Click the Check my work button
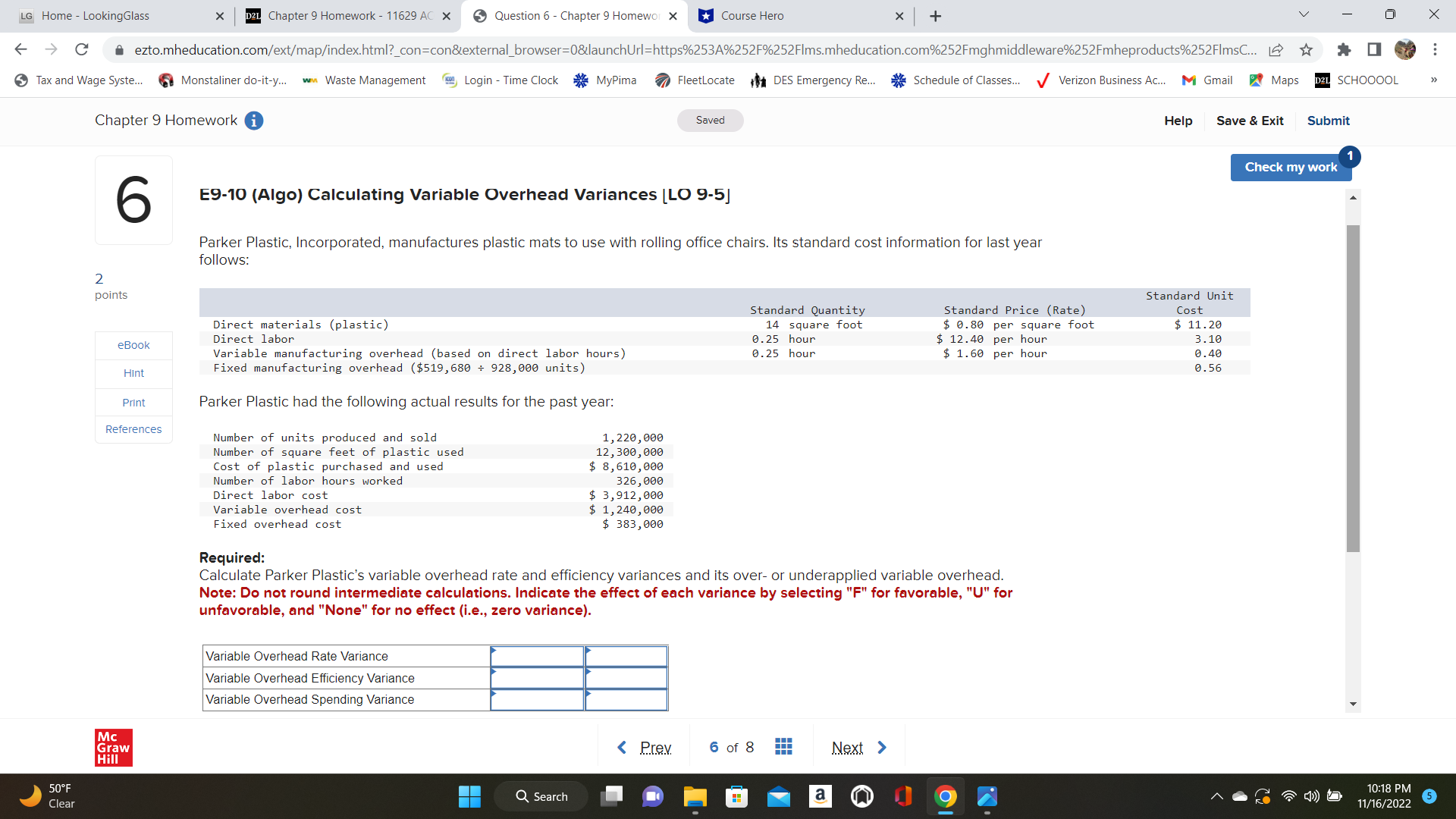This screenshot has height=819, width=1456. (x=1291, y=167)
